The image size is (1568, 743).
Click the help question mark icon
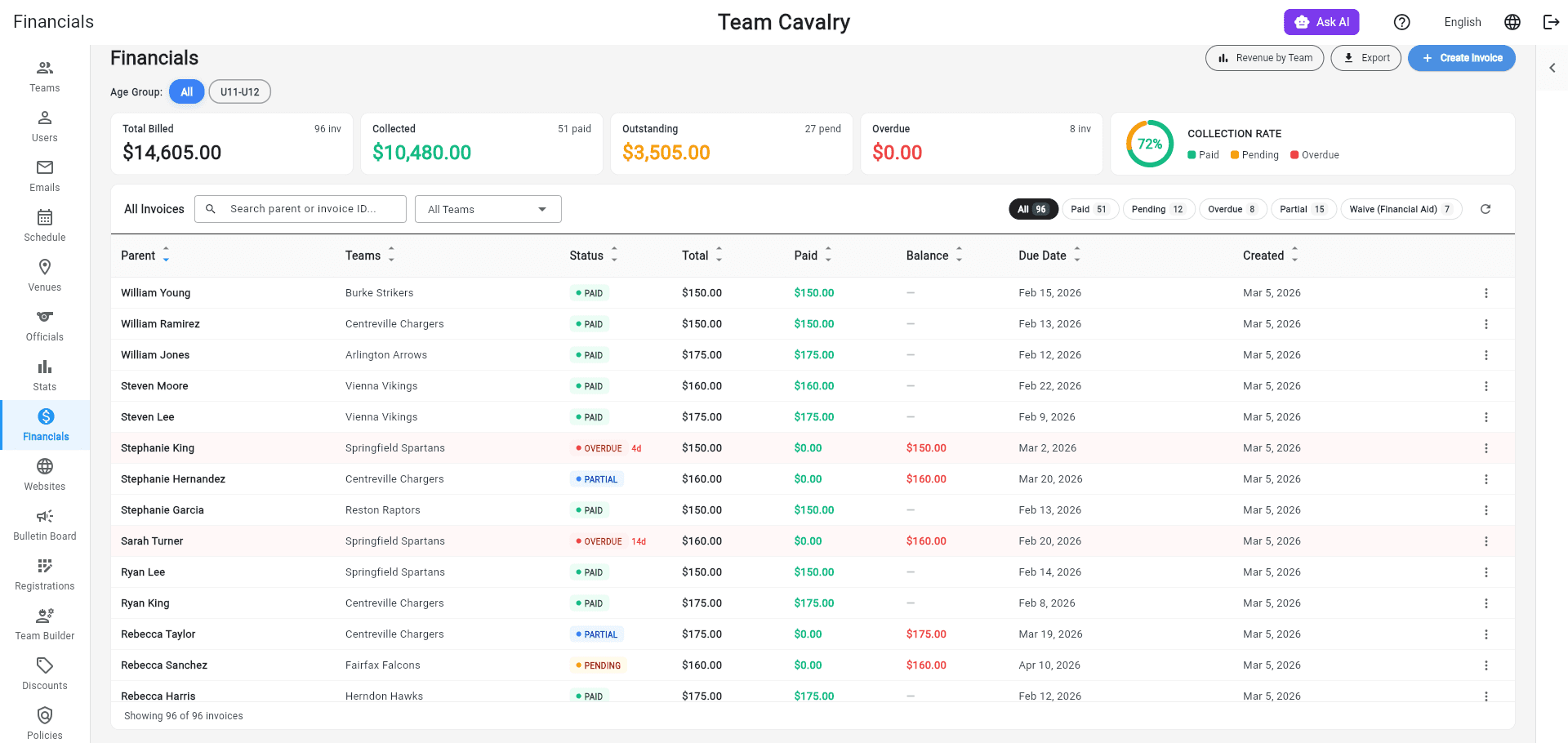coord(1402,22)
